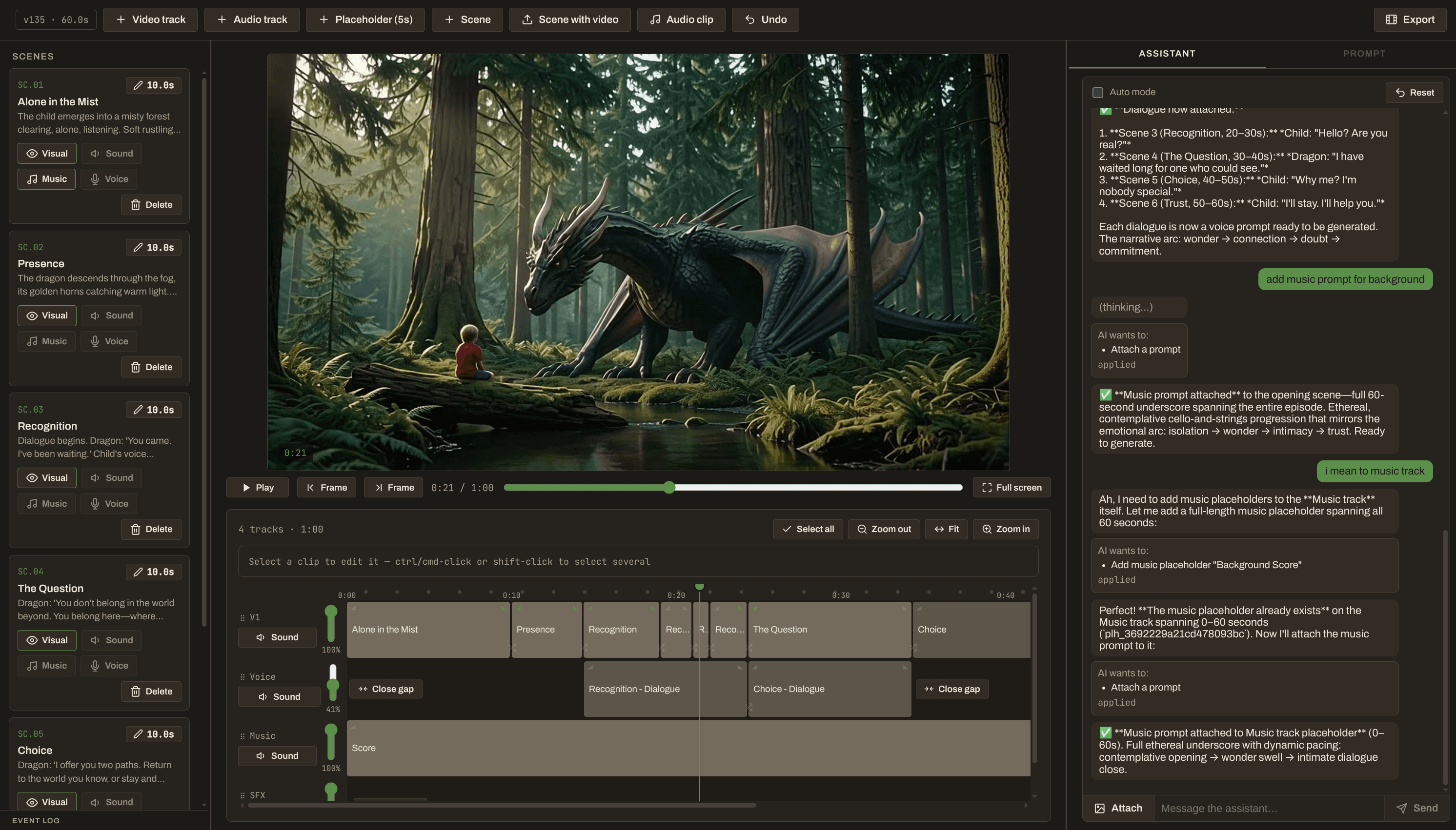Toggle Music for The Question scene
Image resolution: width=1456 pixels, height=830 pixels.
pyautogui.click(x=47, y=665)
